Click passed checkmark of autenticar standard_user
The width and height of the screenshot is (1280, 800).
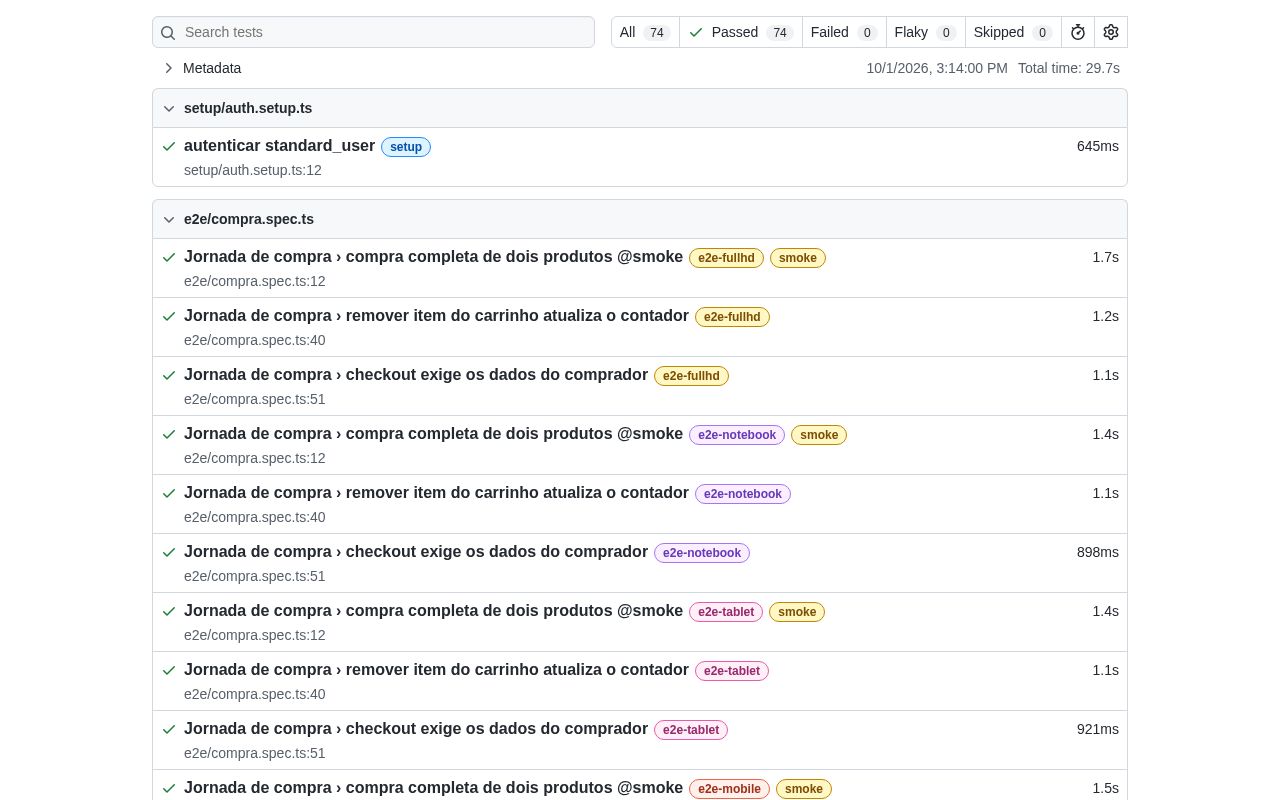pyautogui.click(x=169, y=146)
